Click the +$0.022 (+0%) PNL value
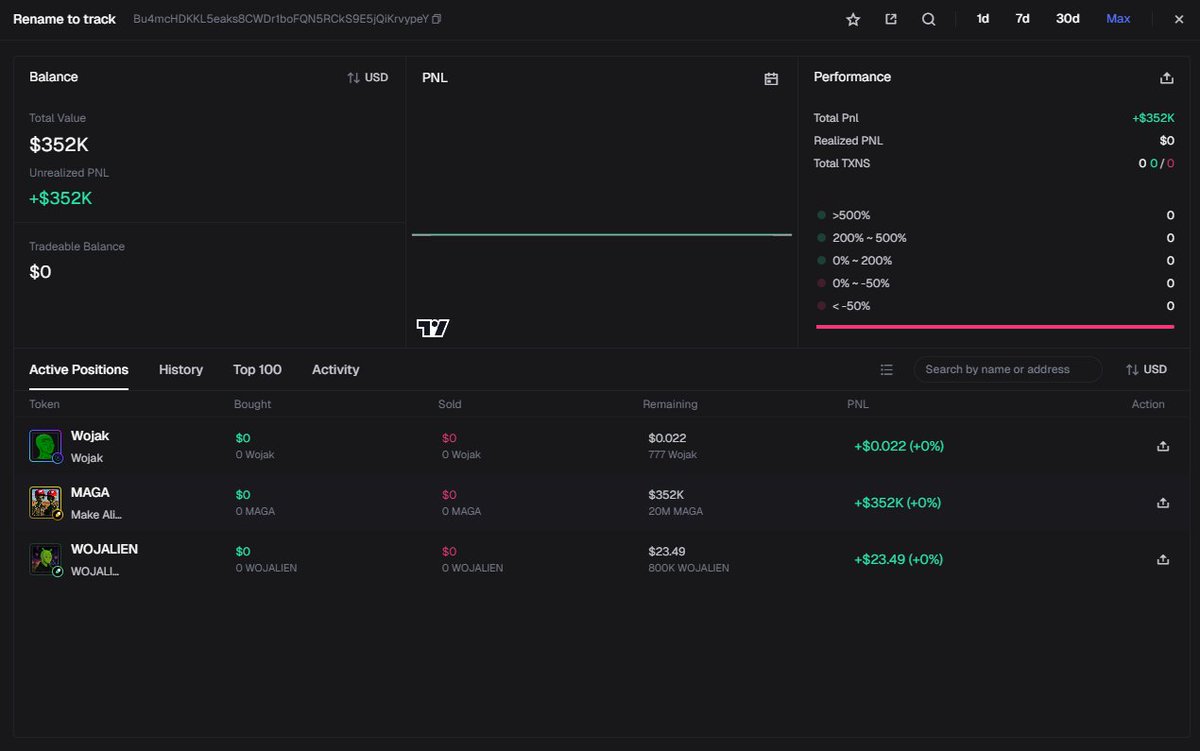The width and height of the screenshot is (1200, 751). tap(898, 446)
